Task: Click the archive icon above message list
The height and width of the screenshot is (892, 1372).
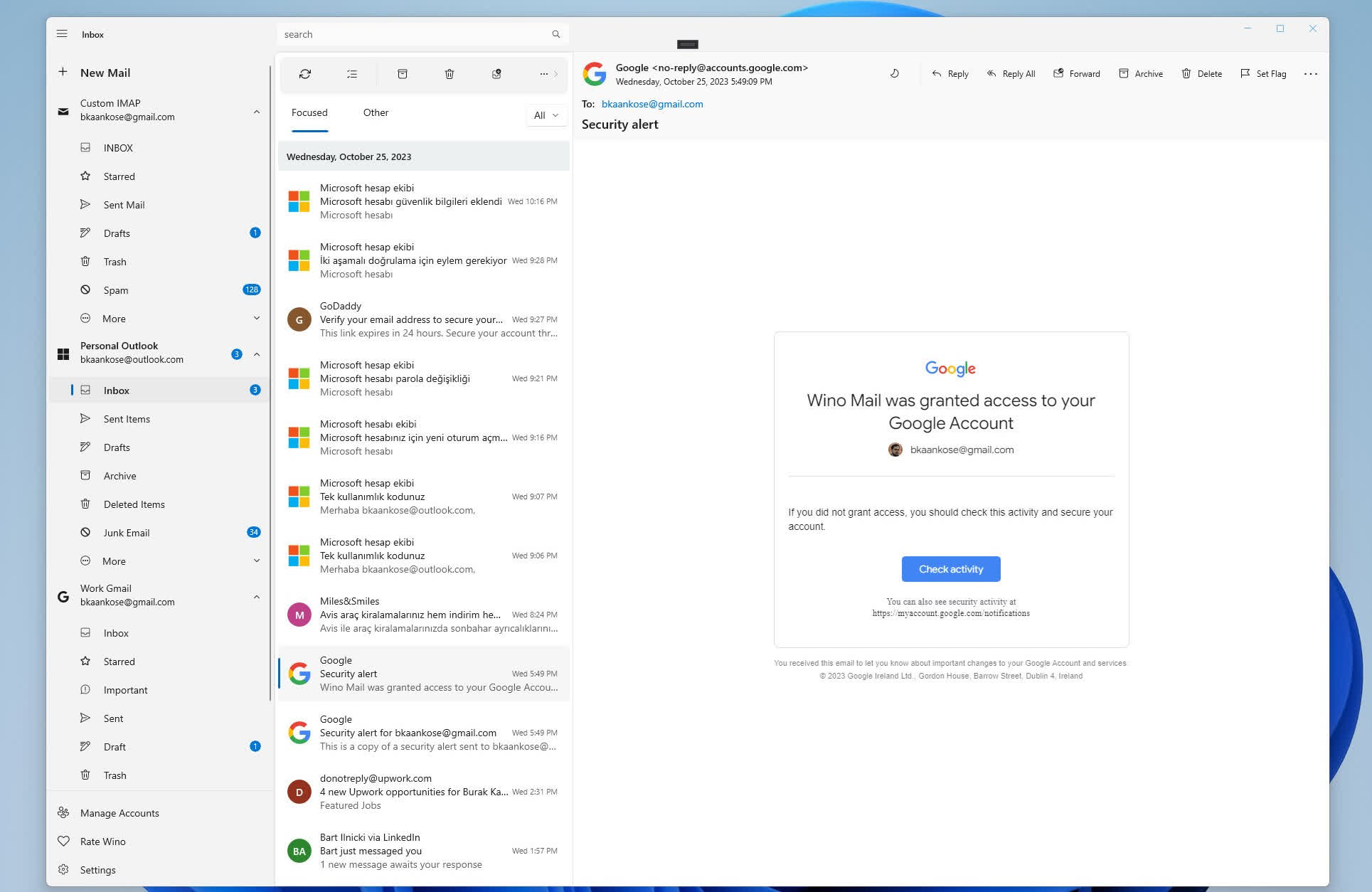Action: pyautogui.click(x=402, y=74)
